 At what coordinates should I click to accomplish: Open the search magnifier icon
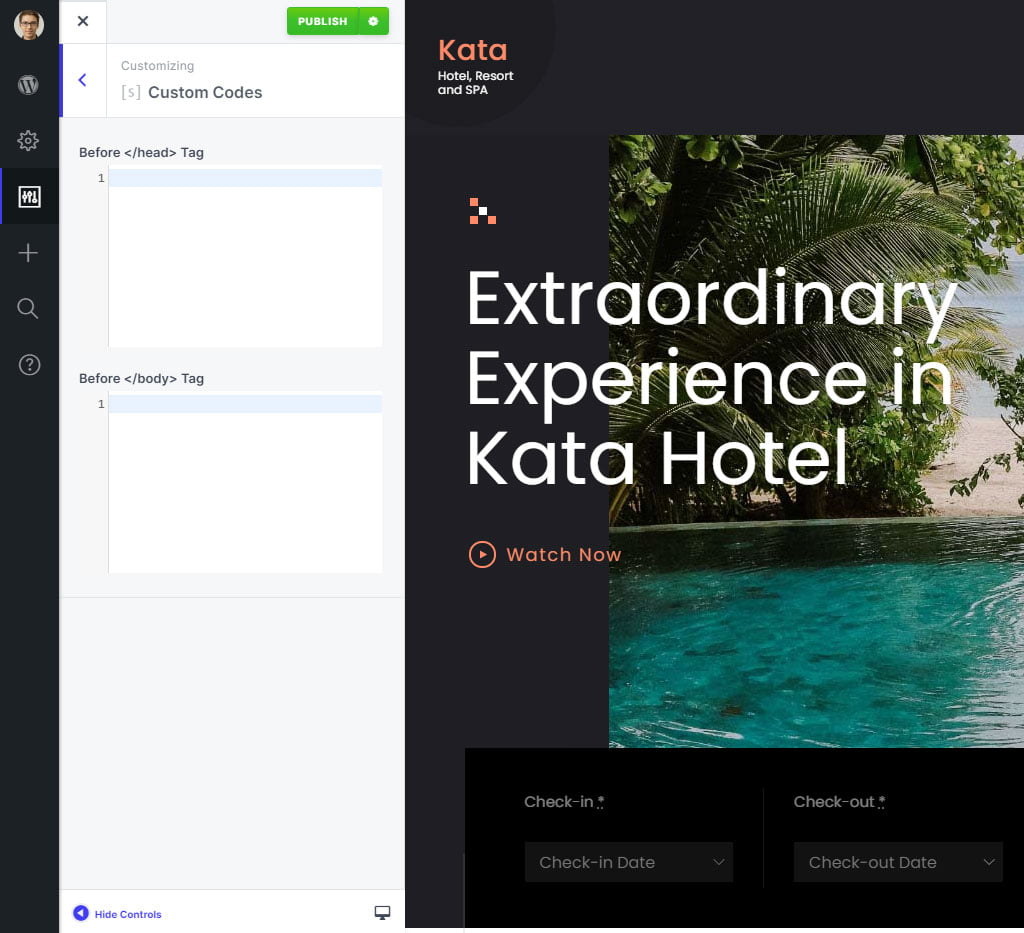click(29, 308)
